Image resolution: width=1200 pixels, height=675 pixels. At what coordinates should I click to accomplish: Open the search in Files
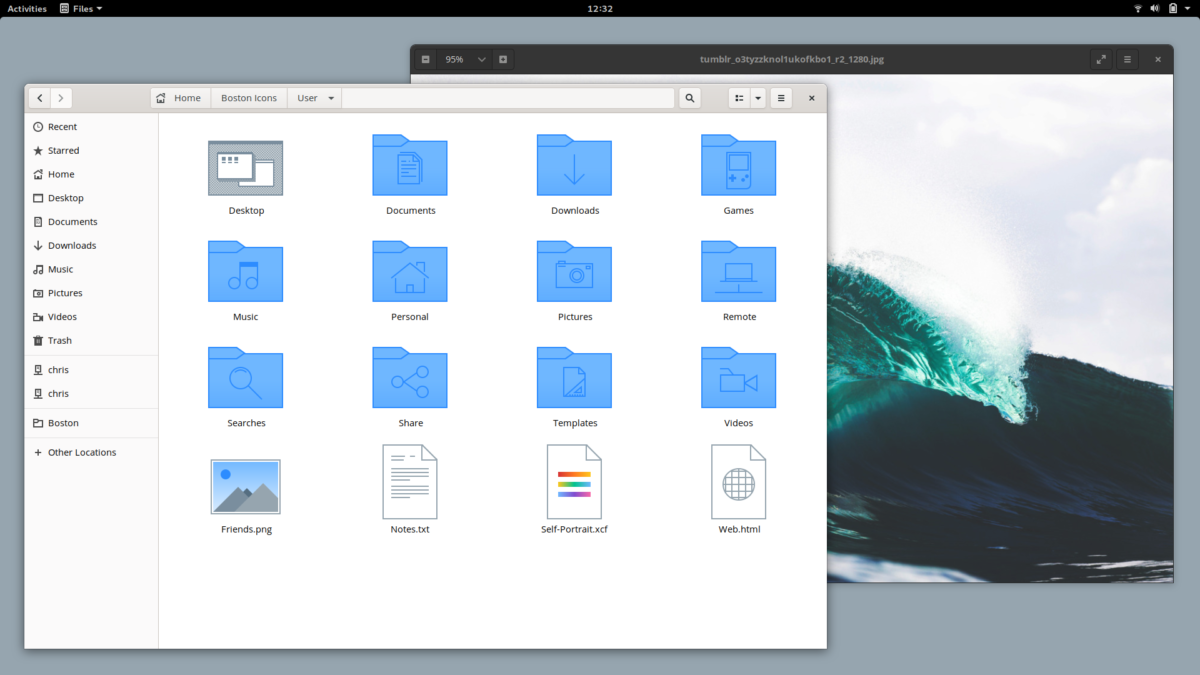click(x=689, y=97)
